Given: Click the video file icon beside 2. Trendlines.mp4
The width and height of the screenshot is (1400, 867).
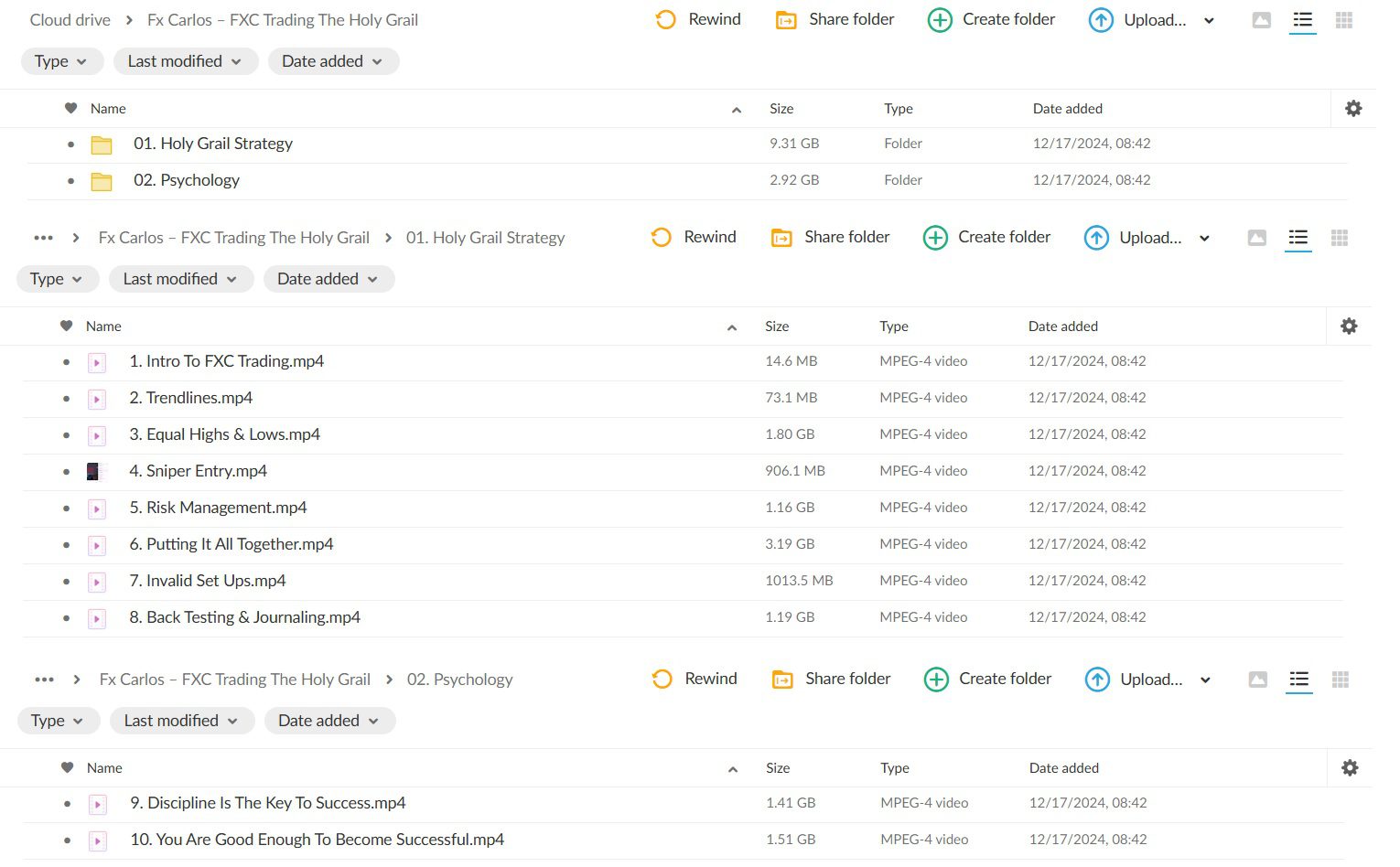Looking at the screenshot, I should 96,399.
